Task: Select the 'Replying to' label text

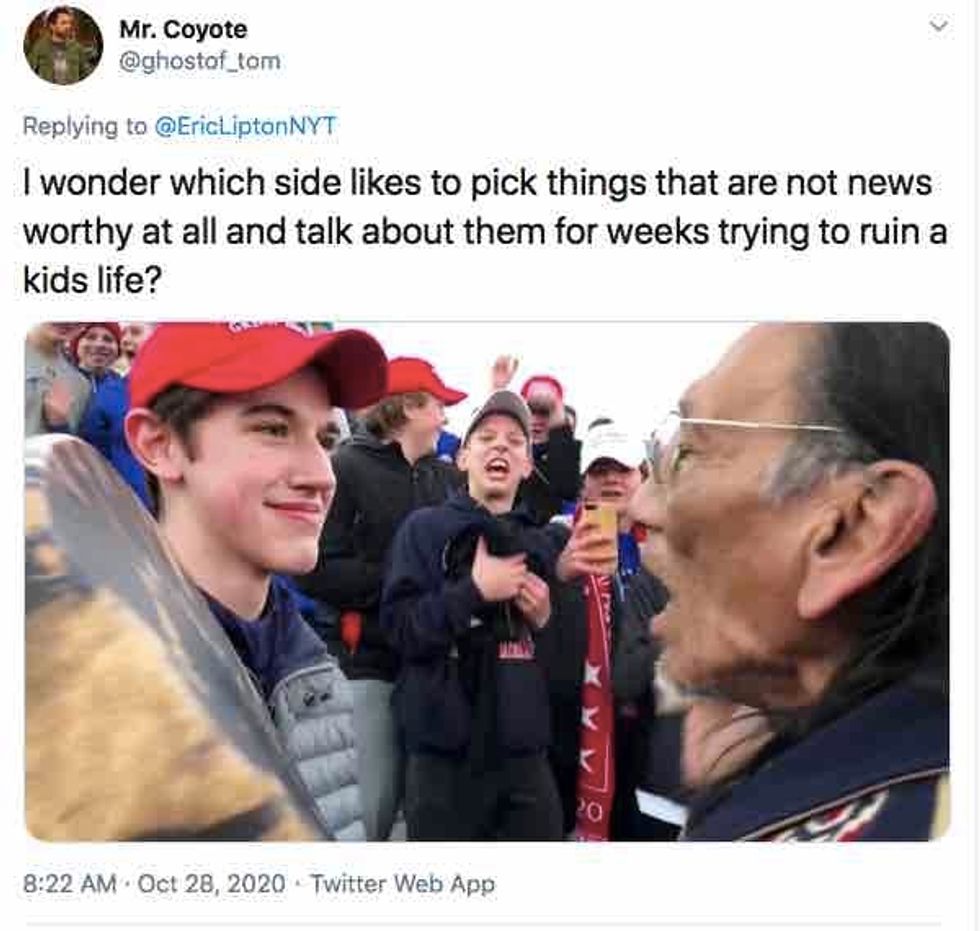Action: click(85, 127)
